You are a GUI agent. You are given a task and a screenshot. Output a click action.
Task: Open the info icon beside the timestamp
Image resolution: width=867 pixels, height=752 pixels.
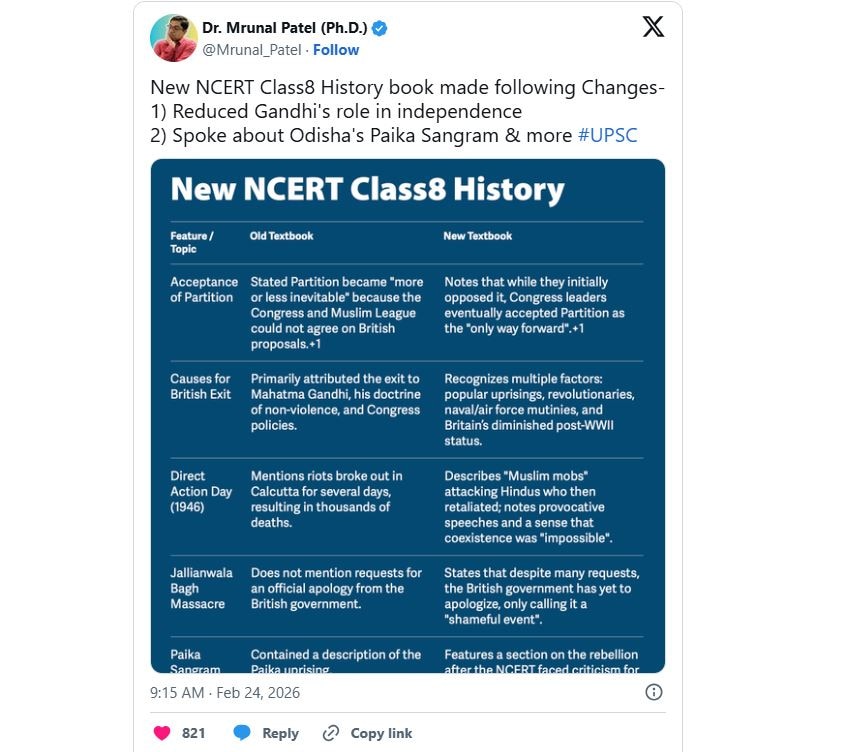tap(653, 692)
